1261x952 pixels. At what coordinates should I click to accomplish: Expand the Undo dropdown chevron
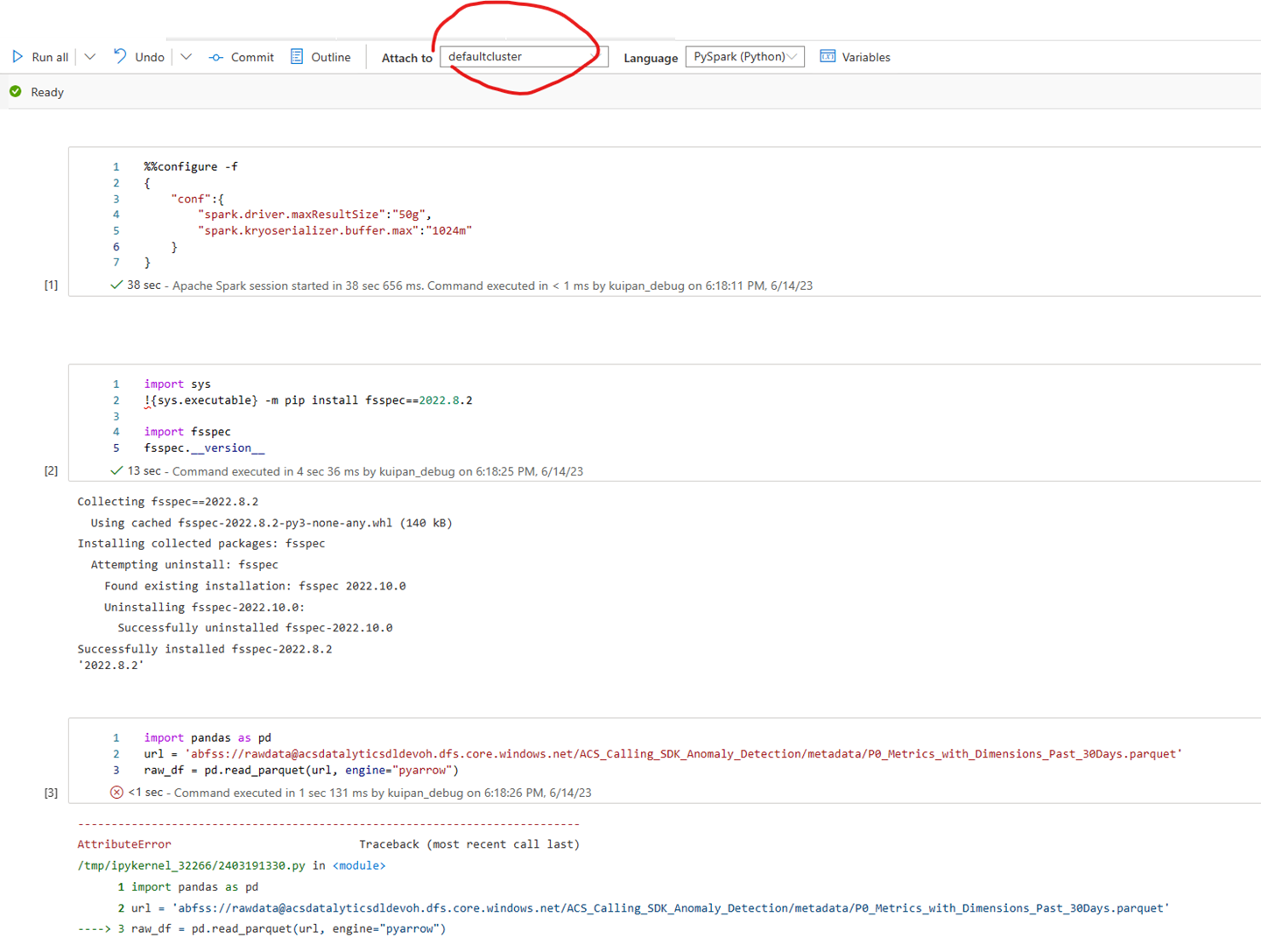(x=186, y=57)
